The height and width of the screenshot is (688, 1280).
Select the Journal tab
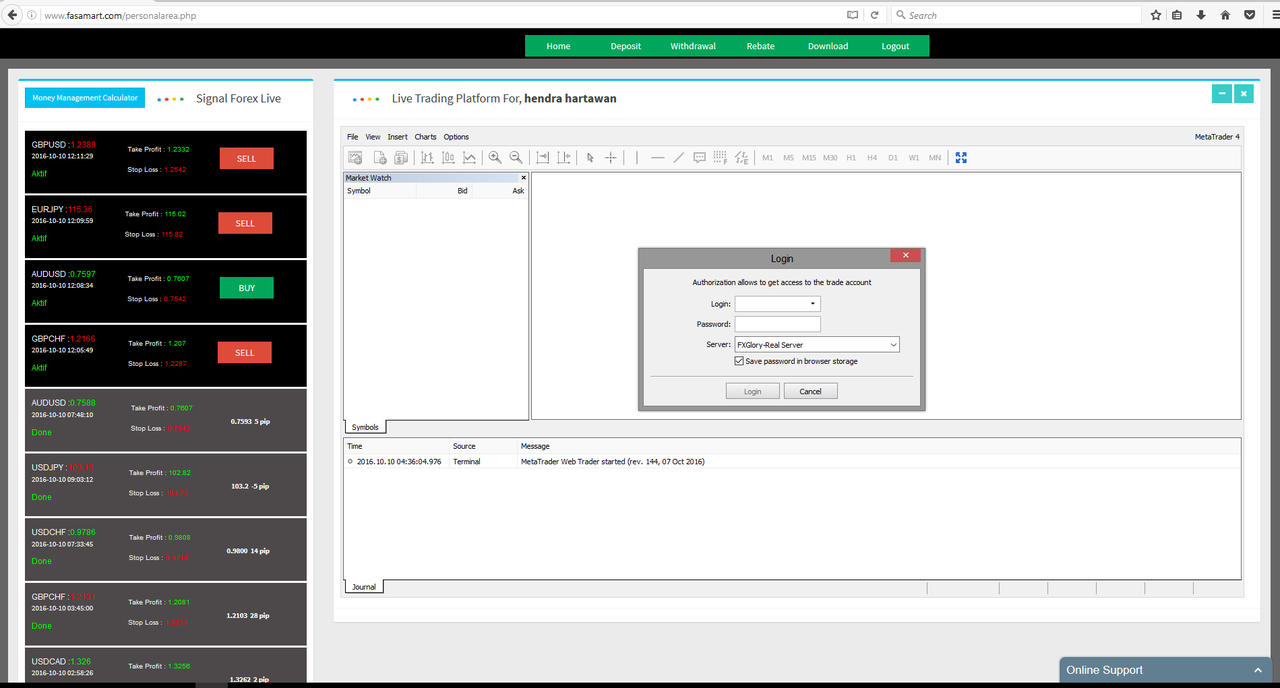(x=364, y=587)
